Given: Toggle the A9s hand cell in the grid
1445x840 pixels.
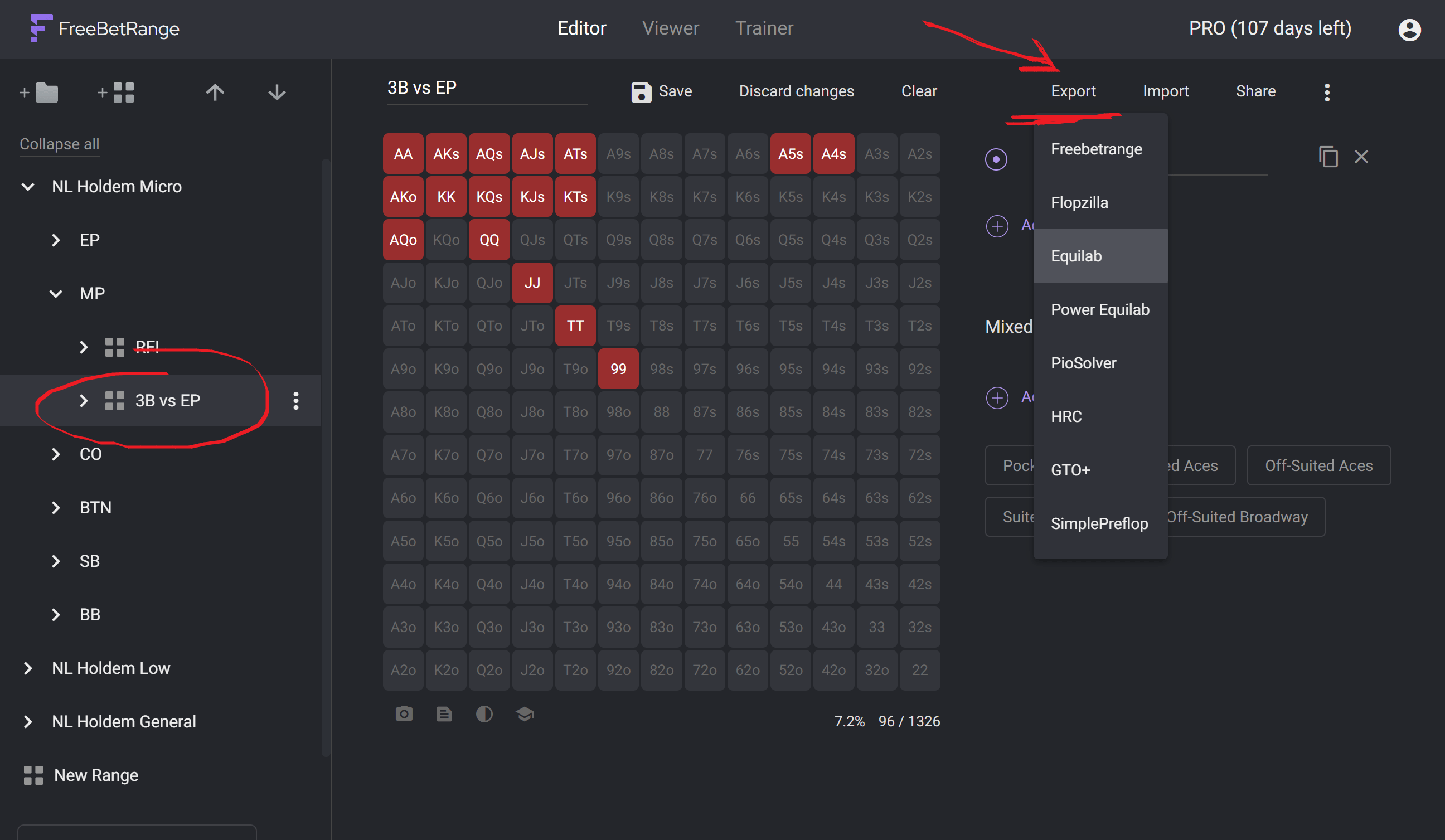Looking at the screenshot, I should [618, 154].
